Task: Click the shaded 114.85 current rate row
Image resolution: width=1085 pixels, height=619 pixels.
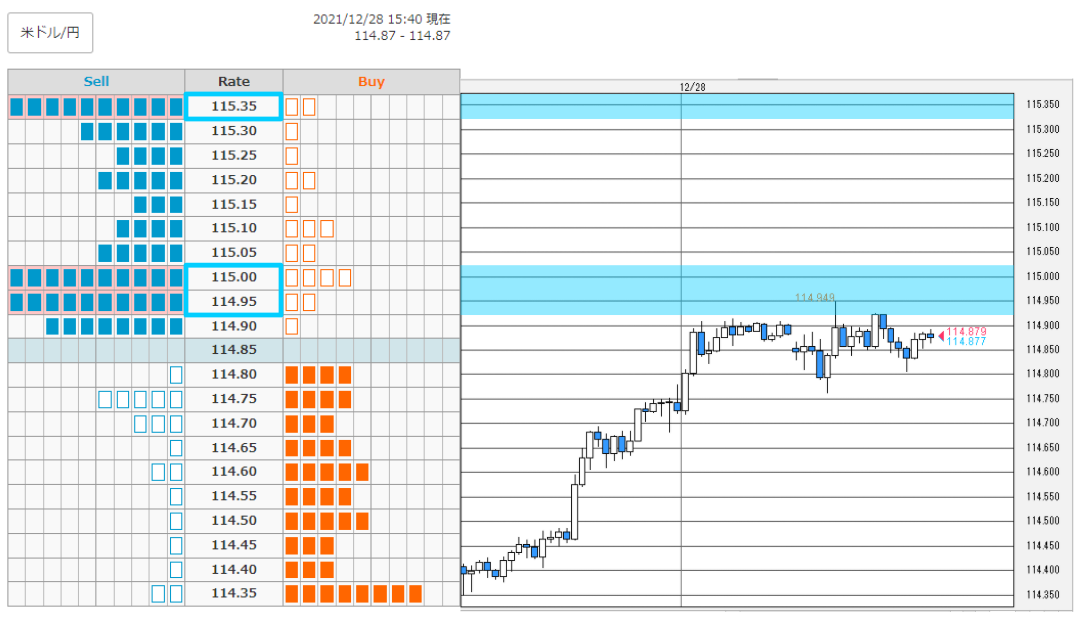Action: coord(234,350)
